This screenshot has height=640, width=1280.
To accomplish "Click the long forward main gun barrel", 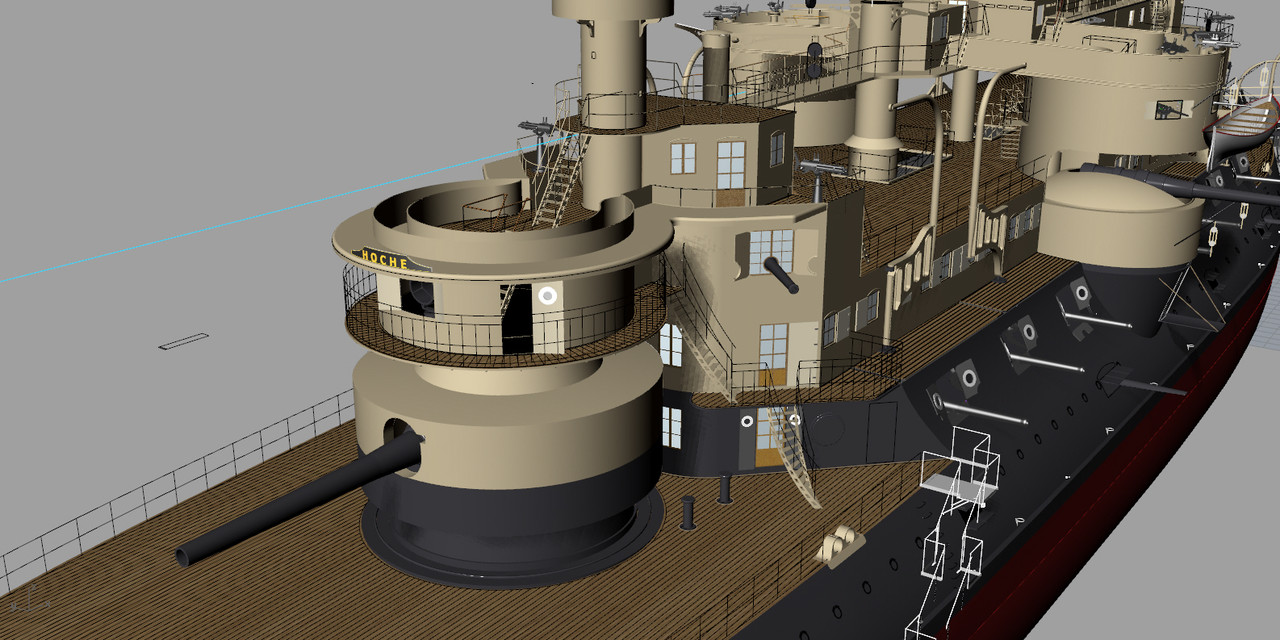I will click(x=300, y=501).
